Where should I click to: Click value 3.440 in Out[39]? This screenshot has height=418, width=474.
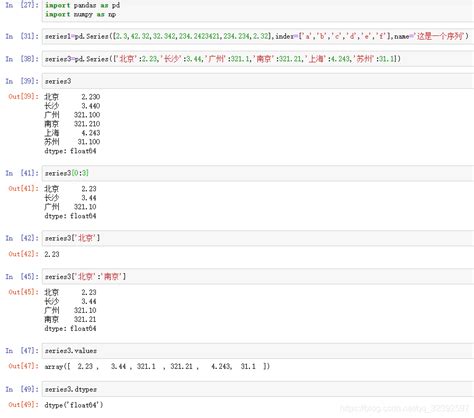91,106
